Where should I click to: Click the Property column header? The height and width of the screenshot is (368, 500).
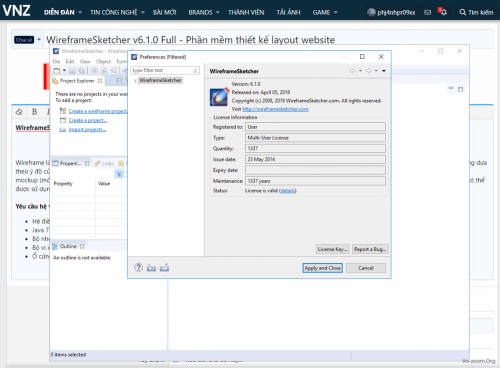tap(63, 184)
